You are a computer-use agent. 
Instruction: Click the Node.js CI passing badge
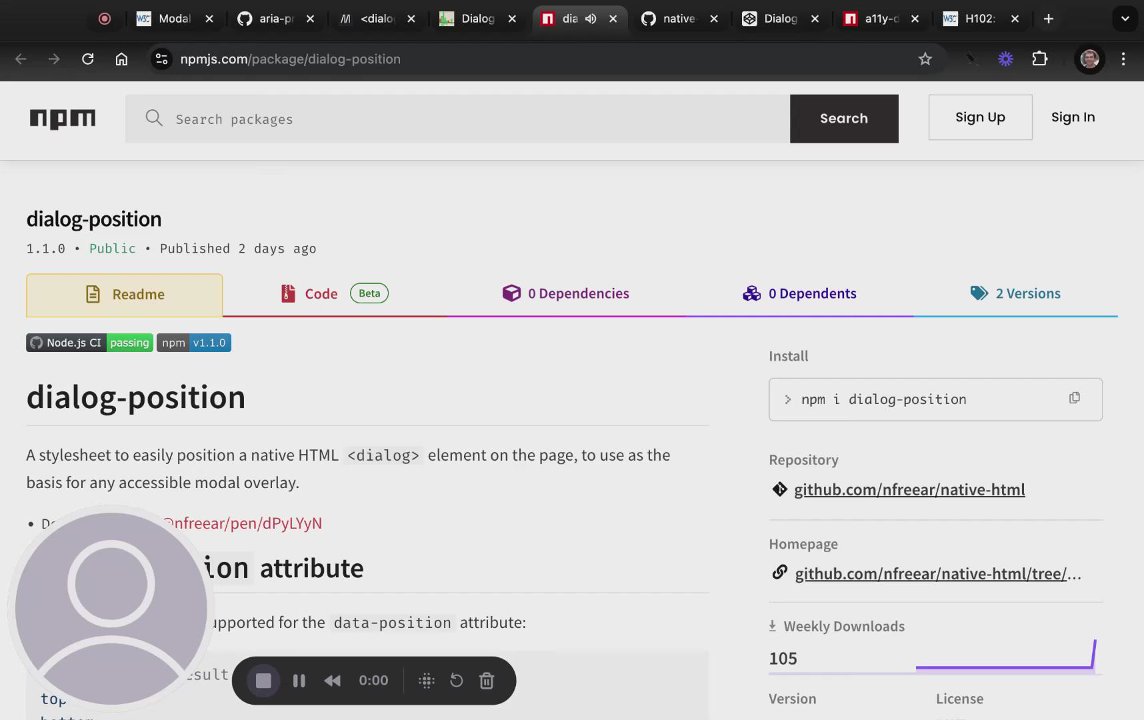click(x=90, y=343)
